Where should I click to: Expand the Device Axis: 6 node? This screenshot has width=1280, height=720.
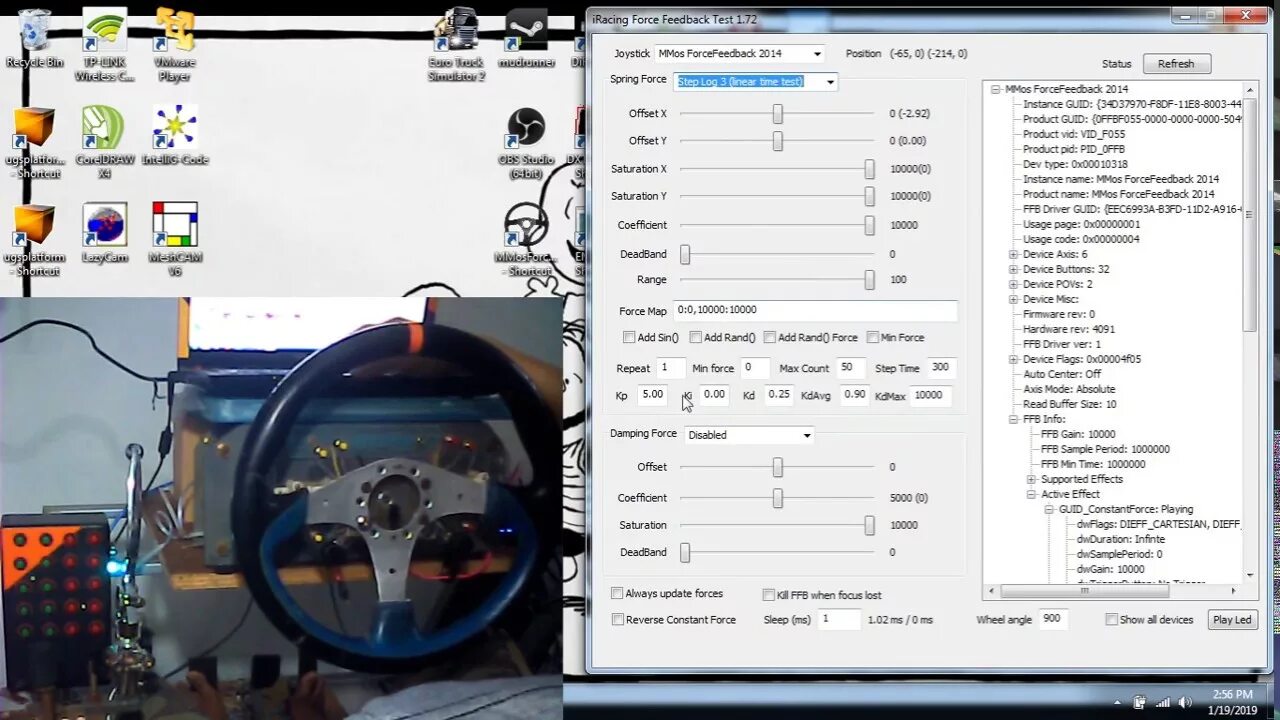pyautogui.click(x=1014, y=254)
